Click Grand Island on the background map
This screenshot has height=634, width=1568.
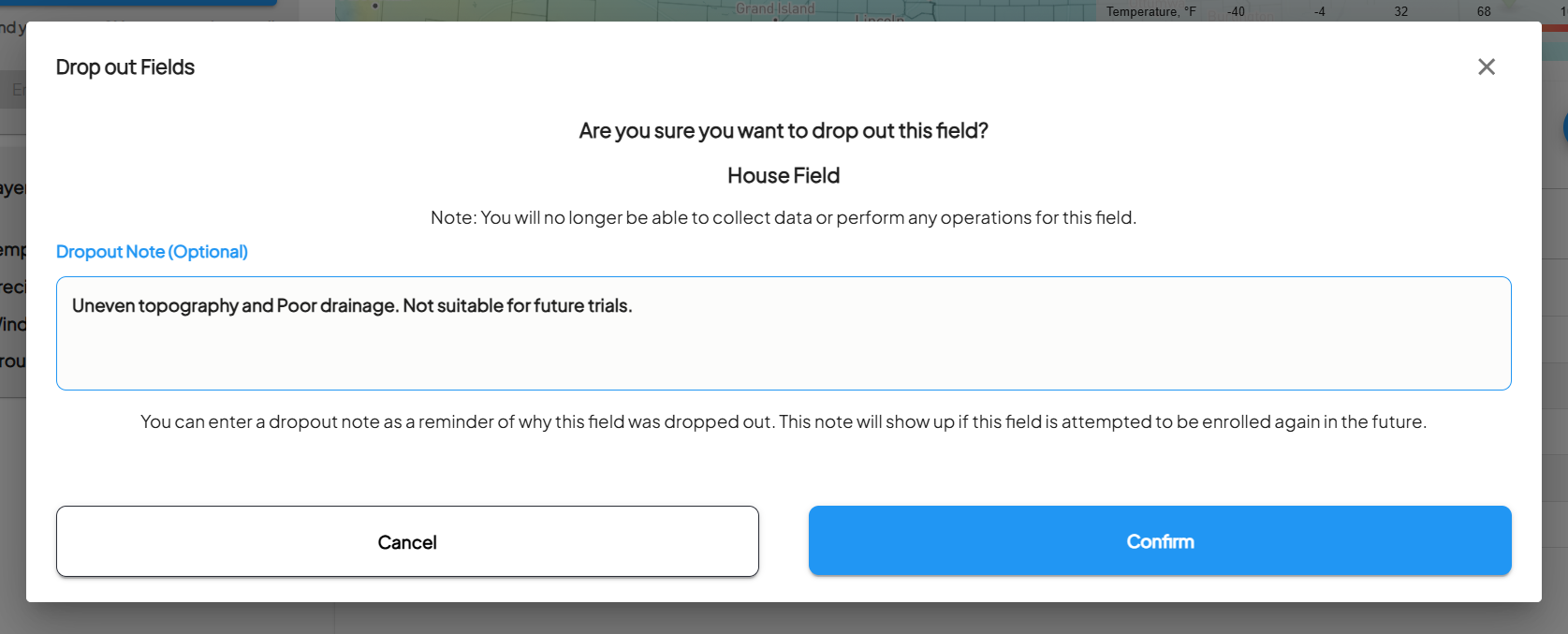(775, 9)
